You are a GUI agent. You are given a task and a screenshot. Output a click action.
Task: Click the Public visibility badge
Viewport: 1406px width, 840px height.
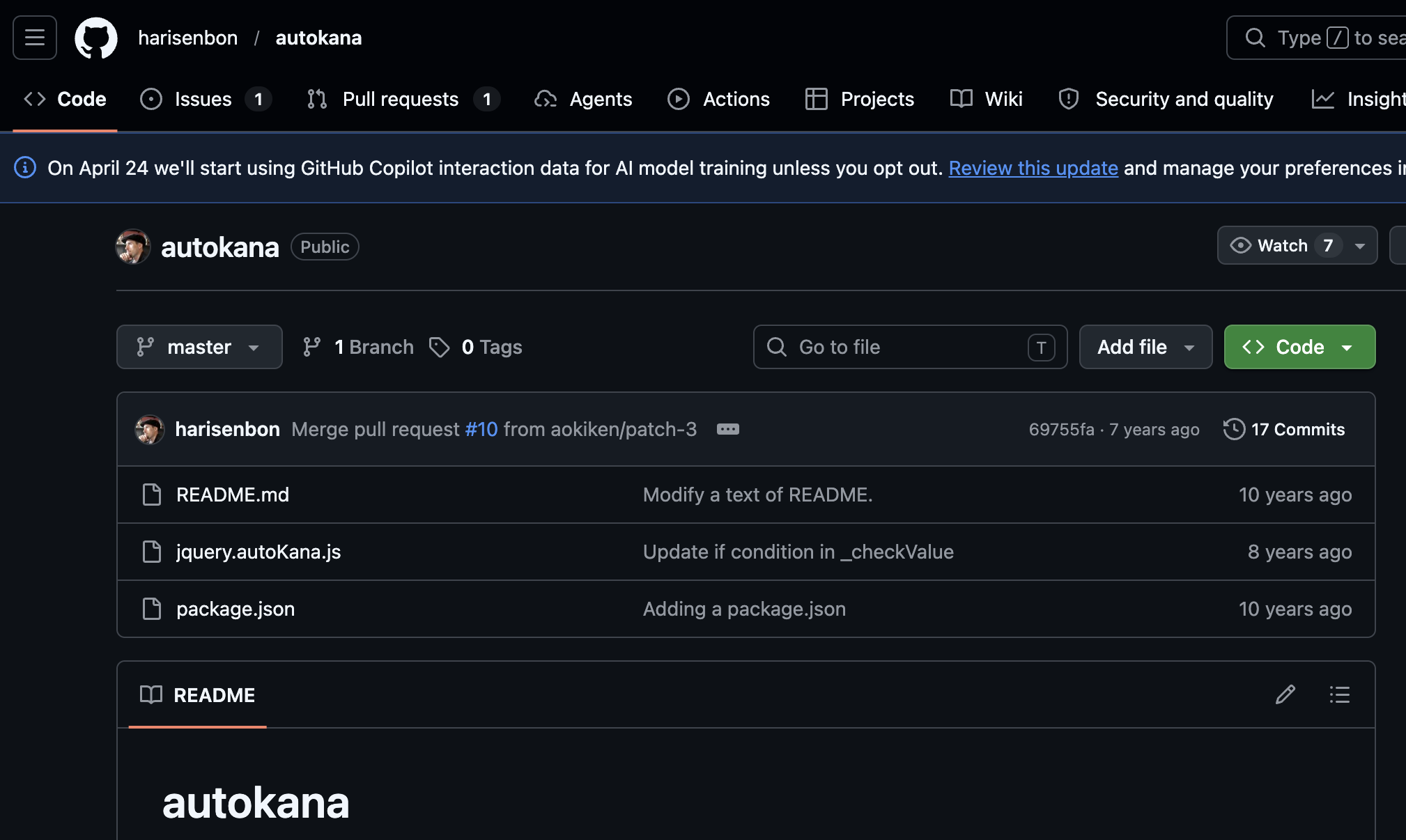pyautogui.click(x=325, y=247)
